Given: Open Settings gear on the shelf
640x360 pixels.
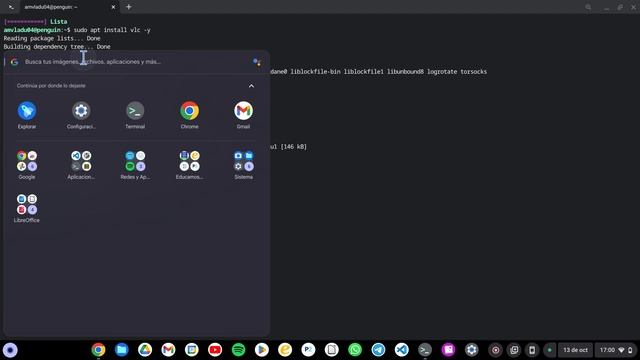Looking at the screenshot, I should pos(471,350).
